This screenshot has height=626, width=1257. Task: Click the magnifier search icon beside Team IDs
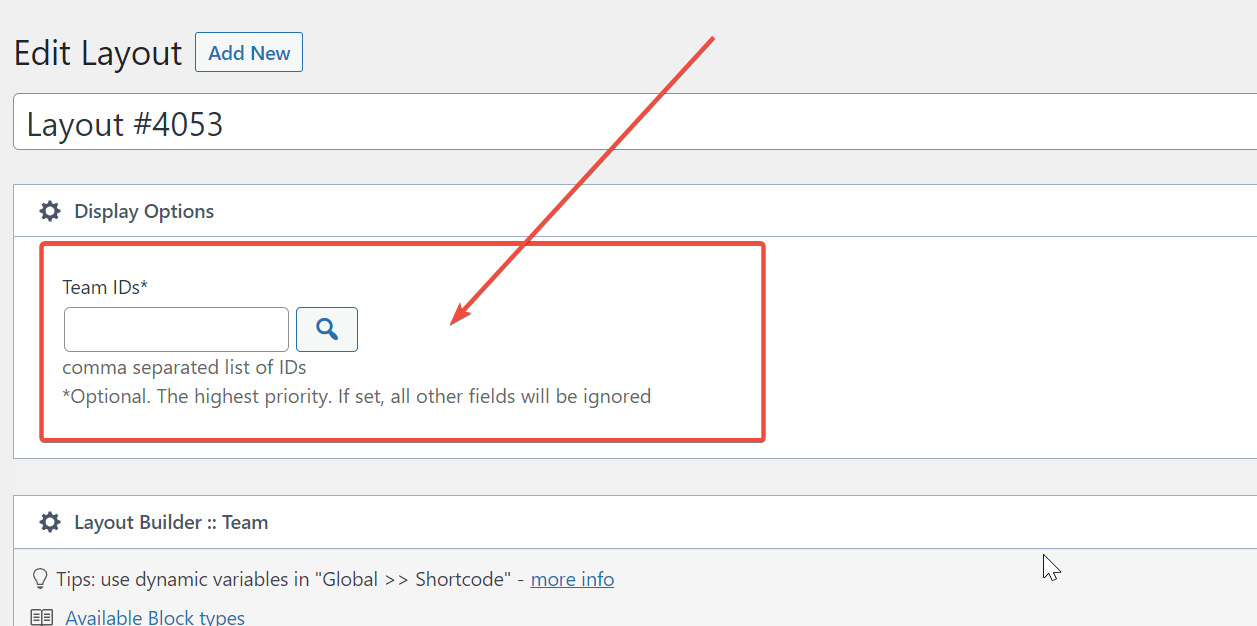pos(327,329)
